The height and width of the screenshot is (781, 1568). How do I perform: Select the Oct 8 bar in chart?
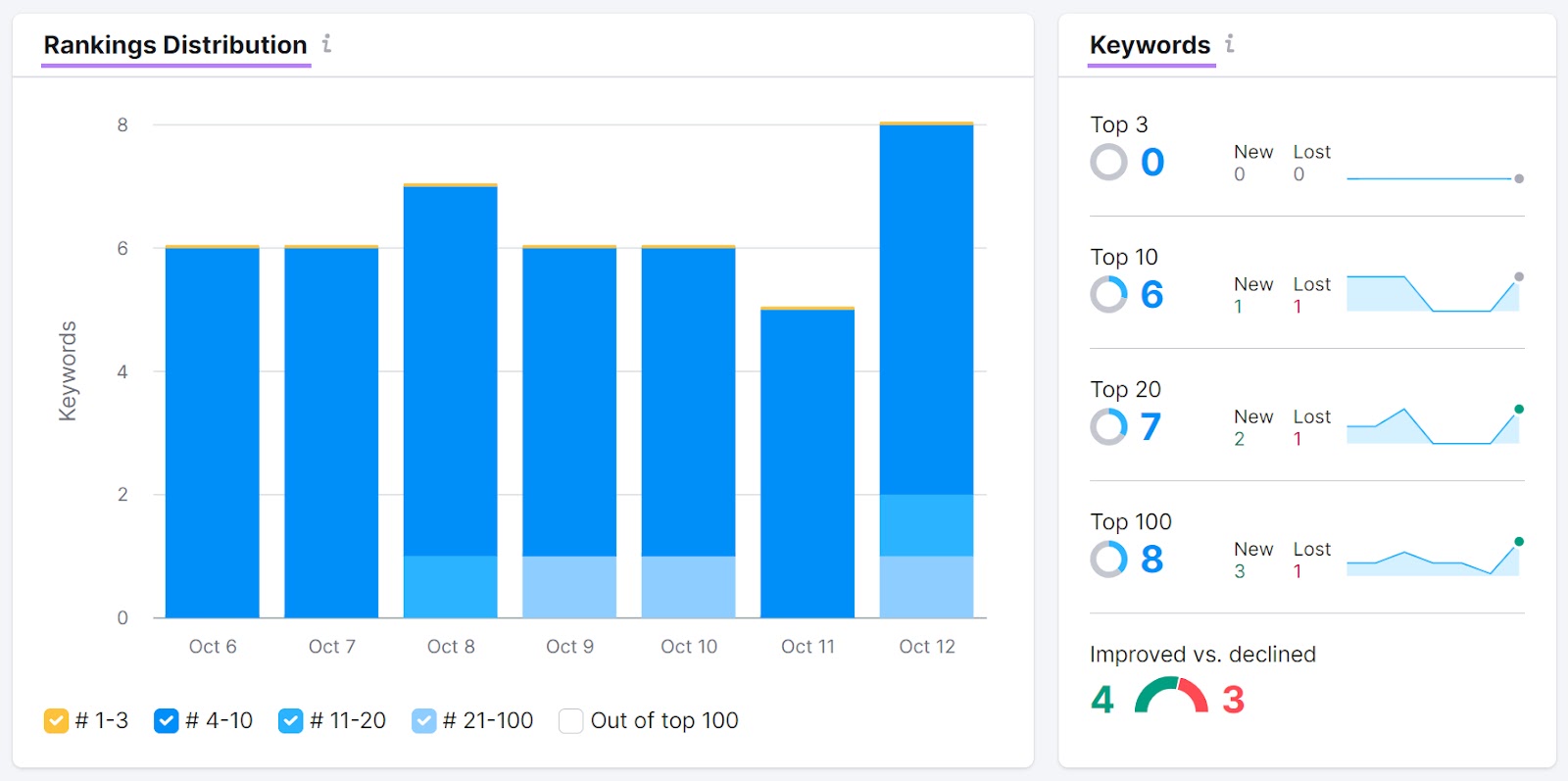click(x=451, y=400)
